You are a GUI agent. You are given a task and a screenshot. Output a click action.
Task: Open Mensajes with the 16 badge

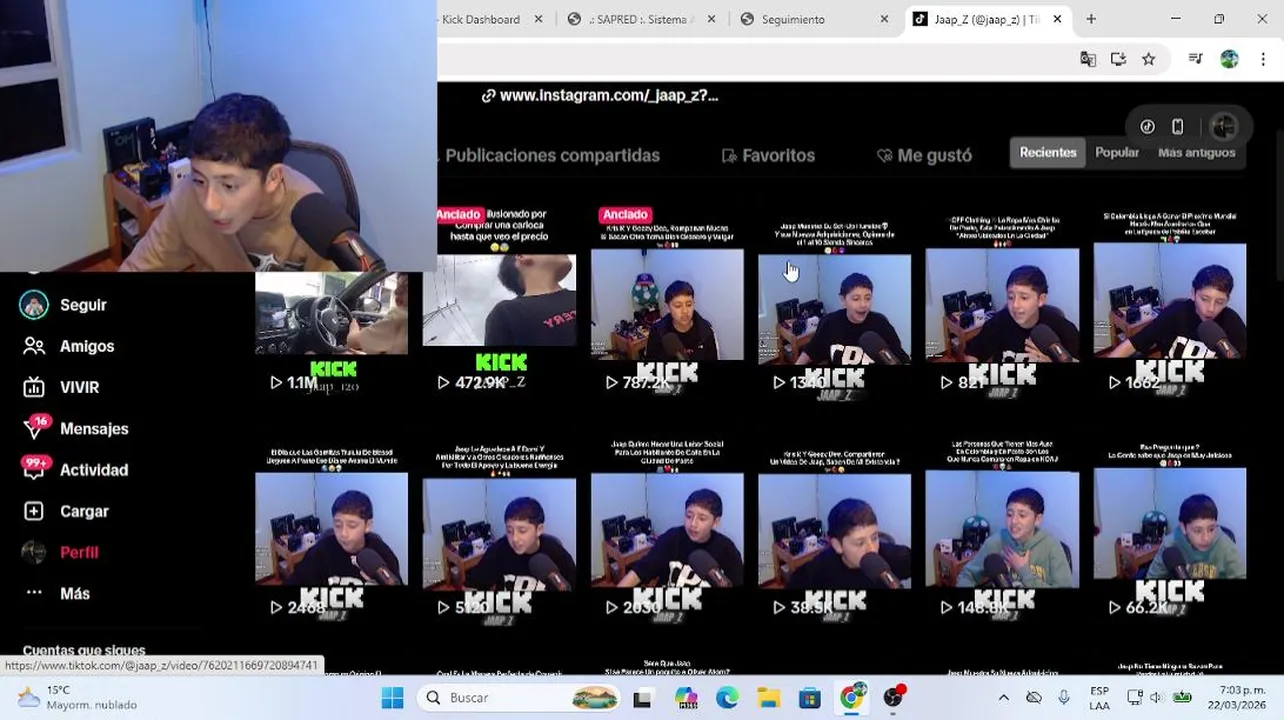pyautogui.click(x=75, y=428)
